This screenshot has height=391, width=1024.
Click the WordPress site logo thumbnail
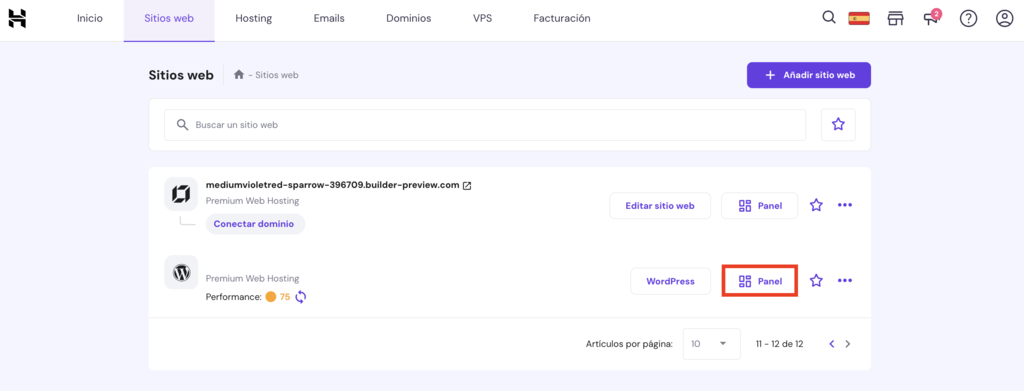click(x=181, y=272)
